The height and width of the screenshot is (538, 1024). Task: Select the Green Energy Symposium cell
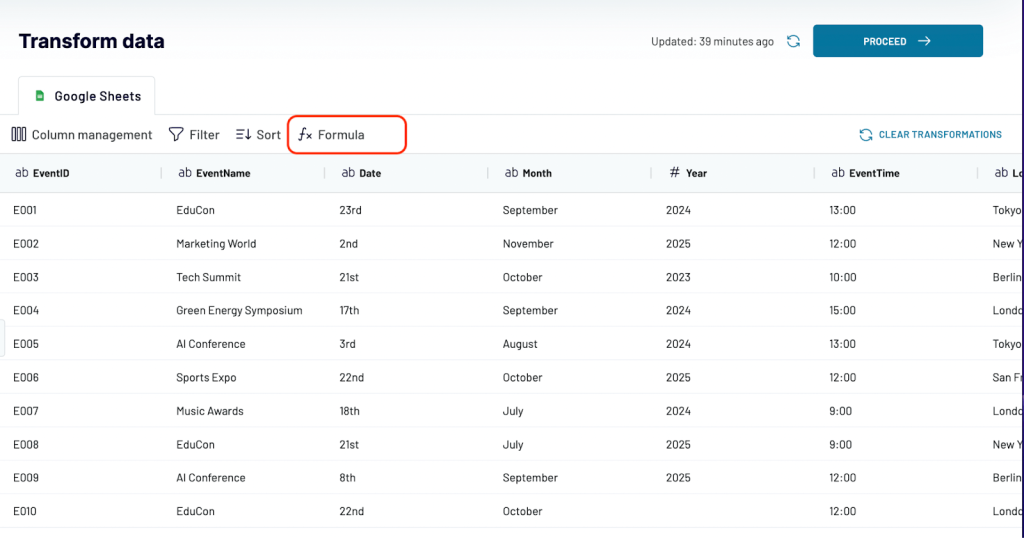coord(239,310)
